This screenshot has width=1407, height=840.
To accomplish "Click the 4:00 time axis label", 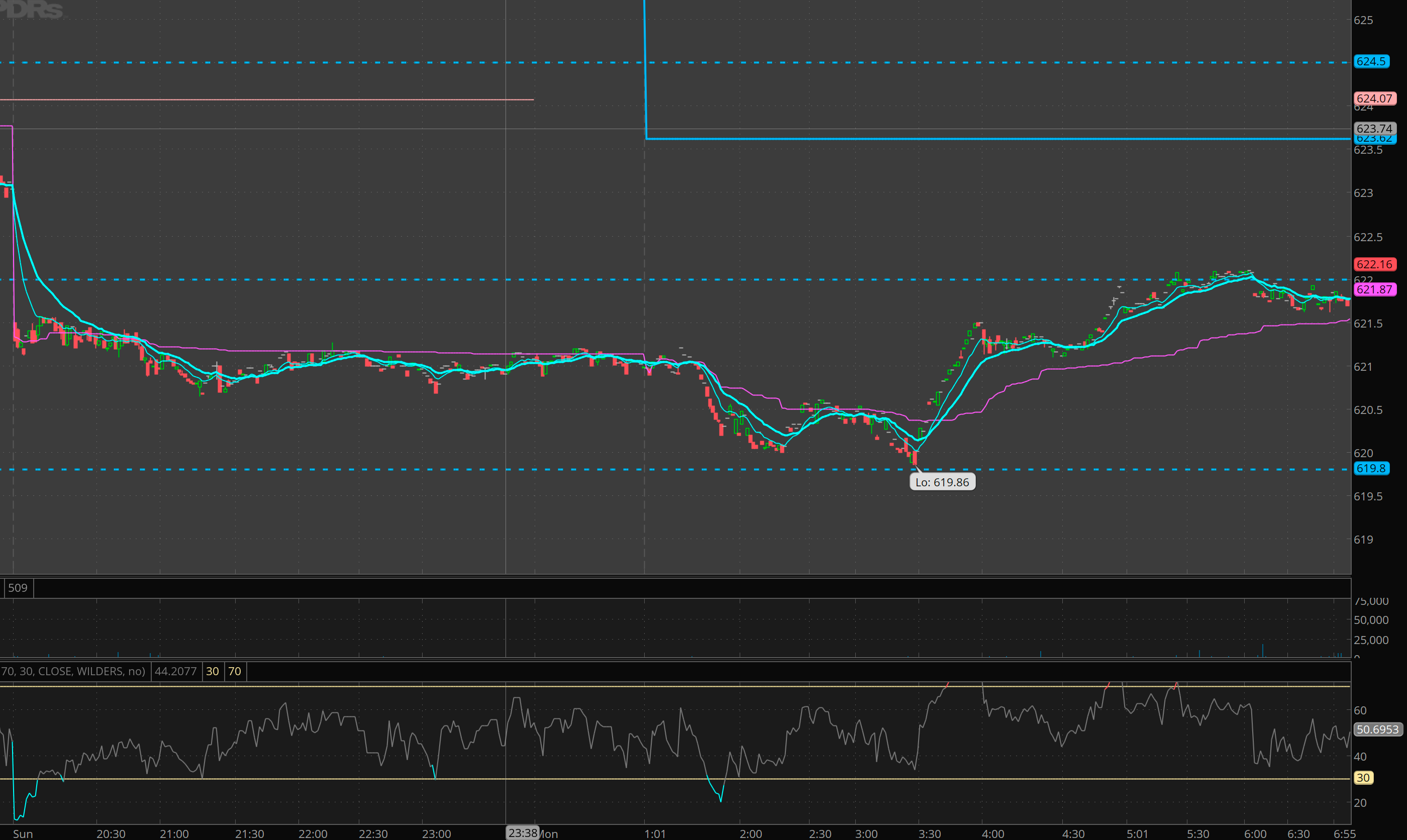I will [x=993, y=834].
